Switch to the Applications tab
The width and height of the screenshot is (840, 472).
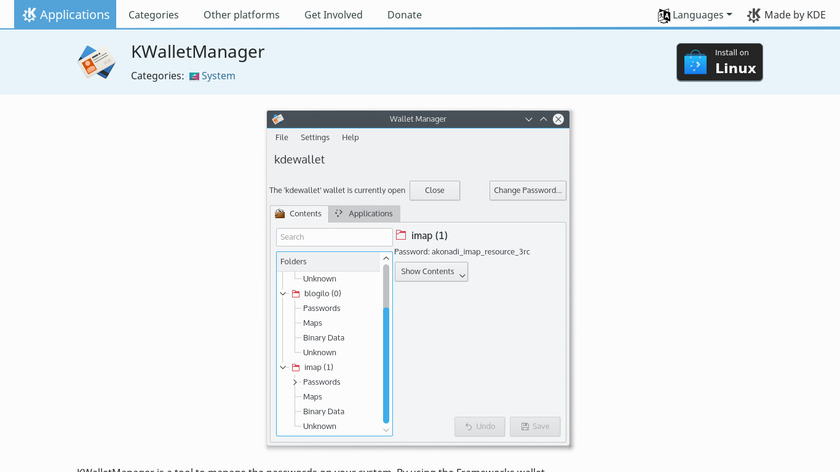pyautogui.click(x=364, y=213)
